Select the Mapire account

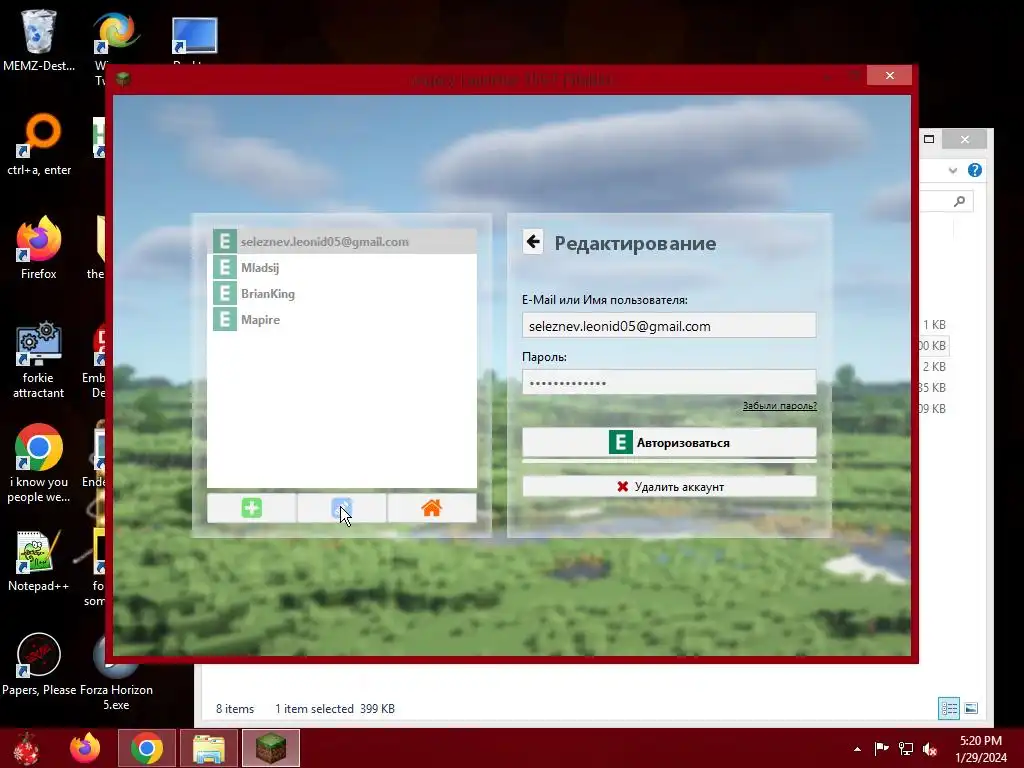[342, 320]
